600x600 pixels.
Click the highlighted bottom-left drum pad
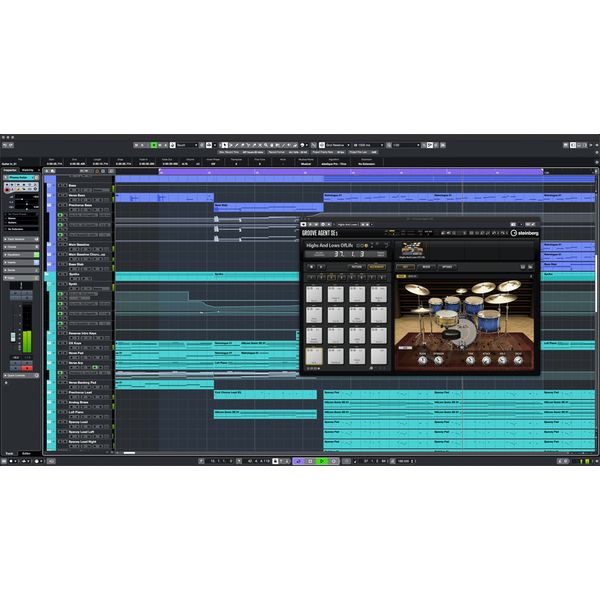pyautogui.click(x=314, y=356)
